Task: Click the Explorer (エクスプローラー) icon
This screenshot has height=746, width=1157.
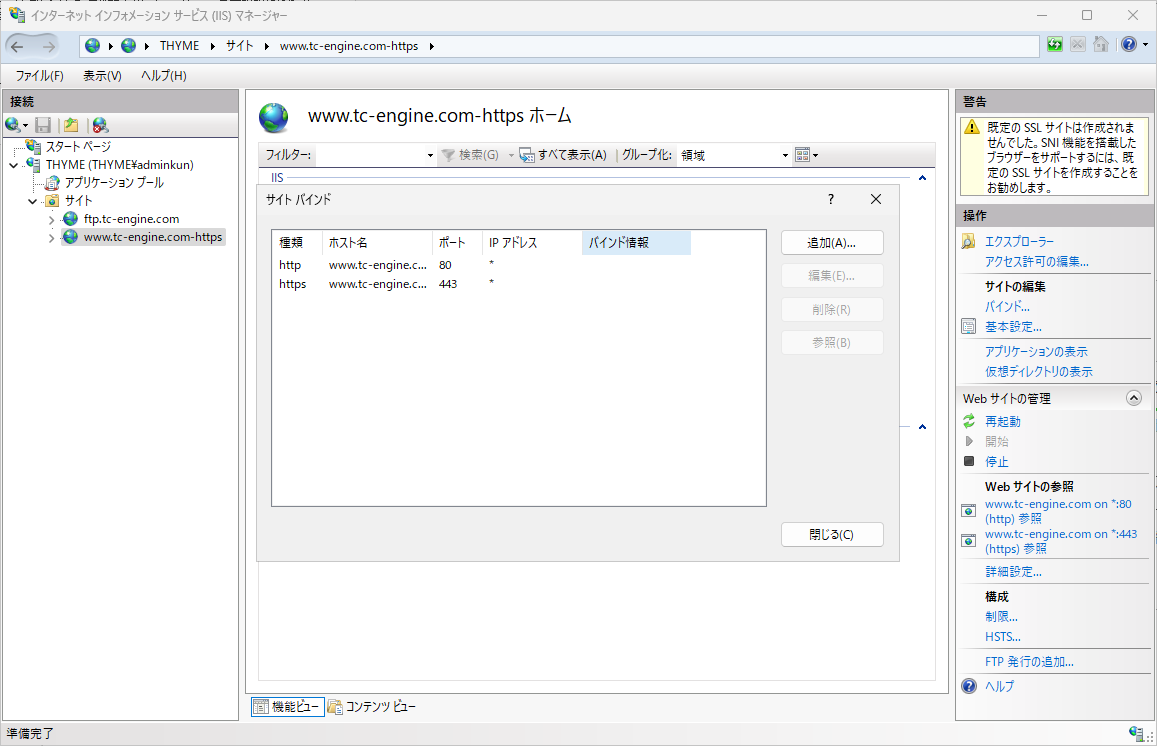Action: (x=969, y=241)
